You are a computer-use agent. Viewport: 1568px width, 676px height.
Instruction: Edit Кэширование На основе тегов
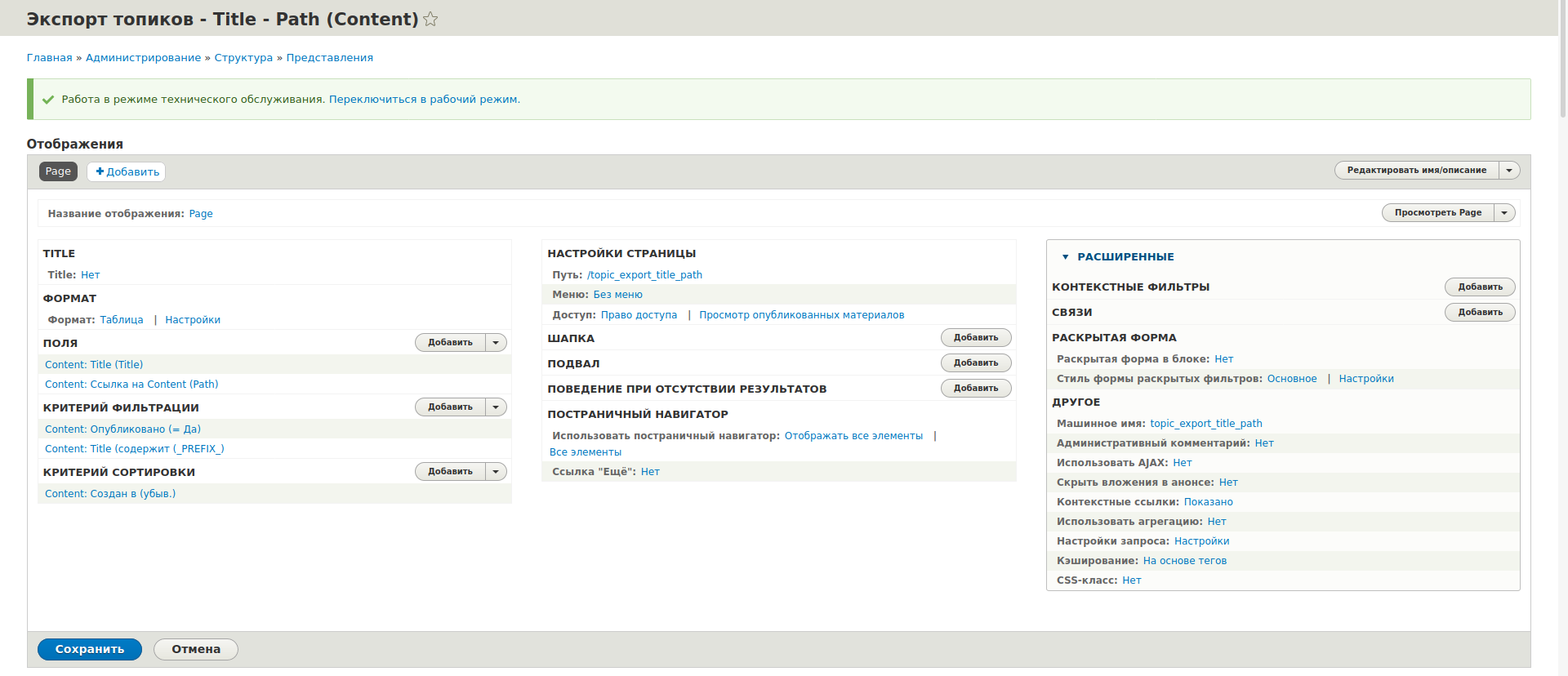(x=1185, y=561)
